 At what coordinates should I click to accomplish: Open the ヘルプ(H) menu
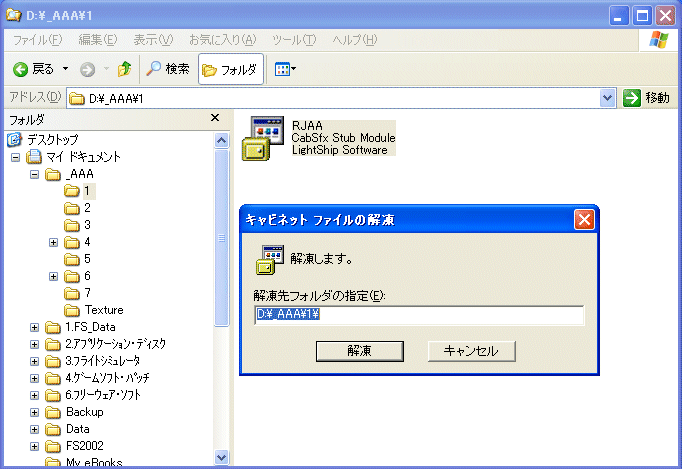click(x=354, y=40)
